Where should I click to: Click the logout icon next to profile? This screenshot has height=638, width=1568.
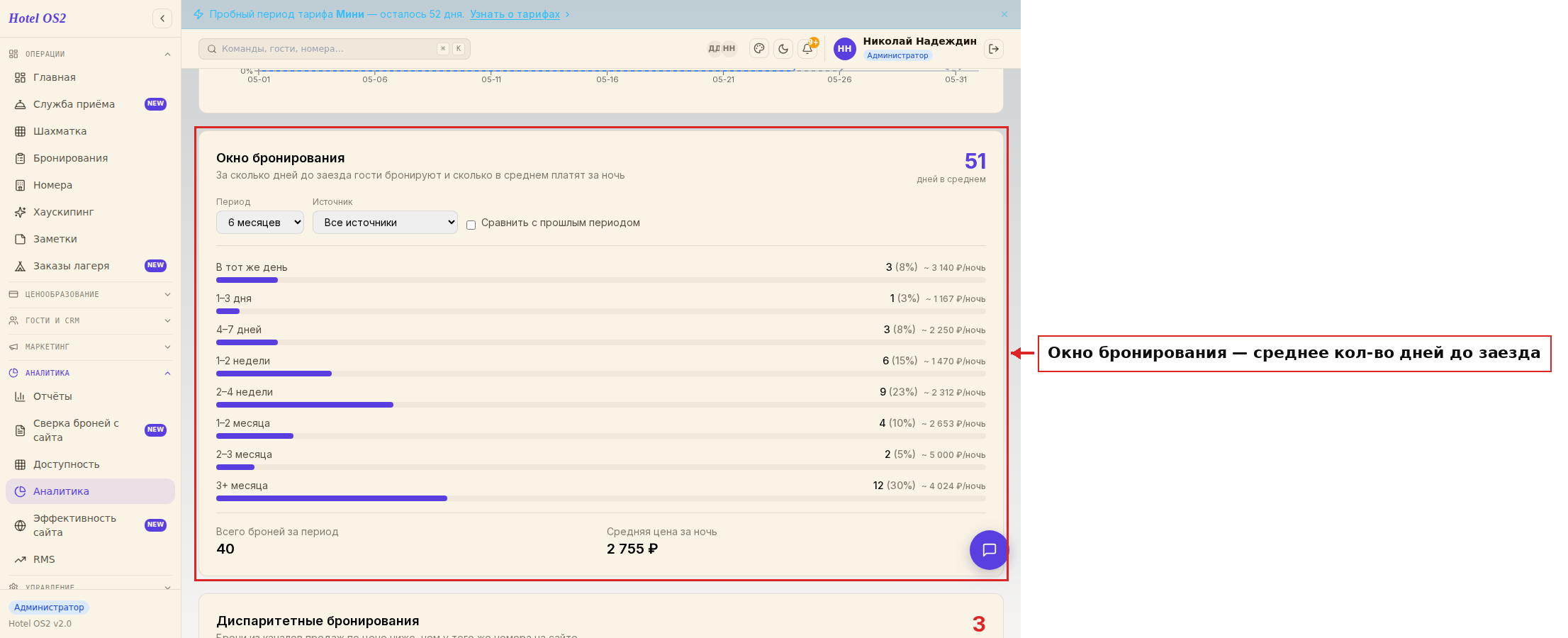[x=994, y=49]
